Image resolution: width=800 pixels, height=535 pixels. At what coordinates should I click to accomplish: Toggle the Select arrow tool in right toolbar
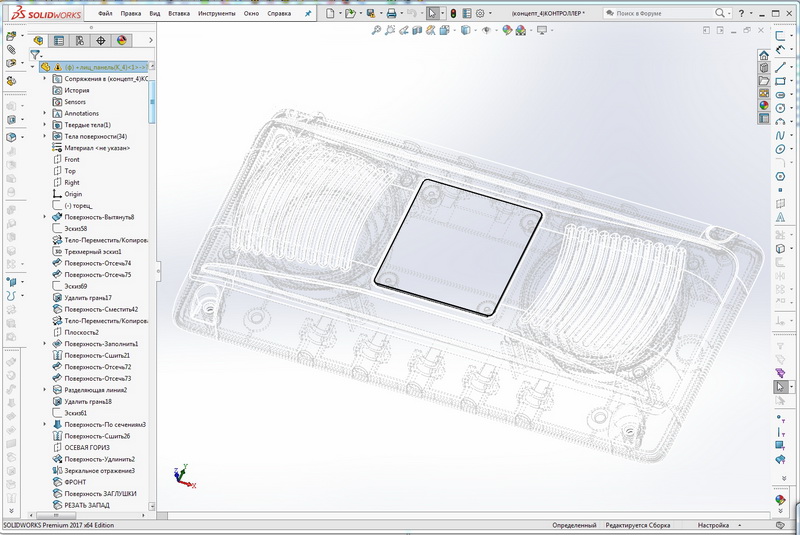[780, 387]
